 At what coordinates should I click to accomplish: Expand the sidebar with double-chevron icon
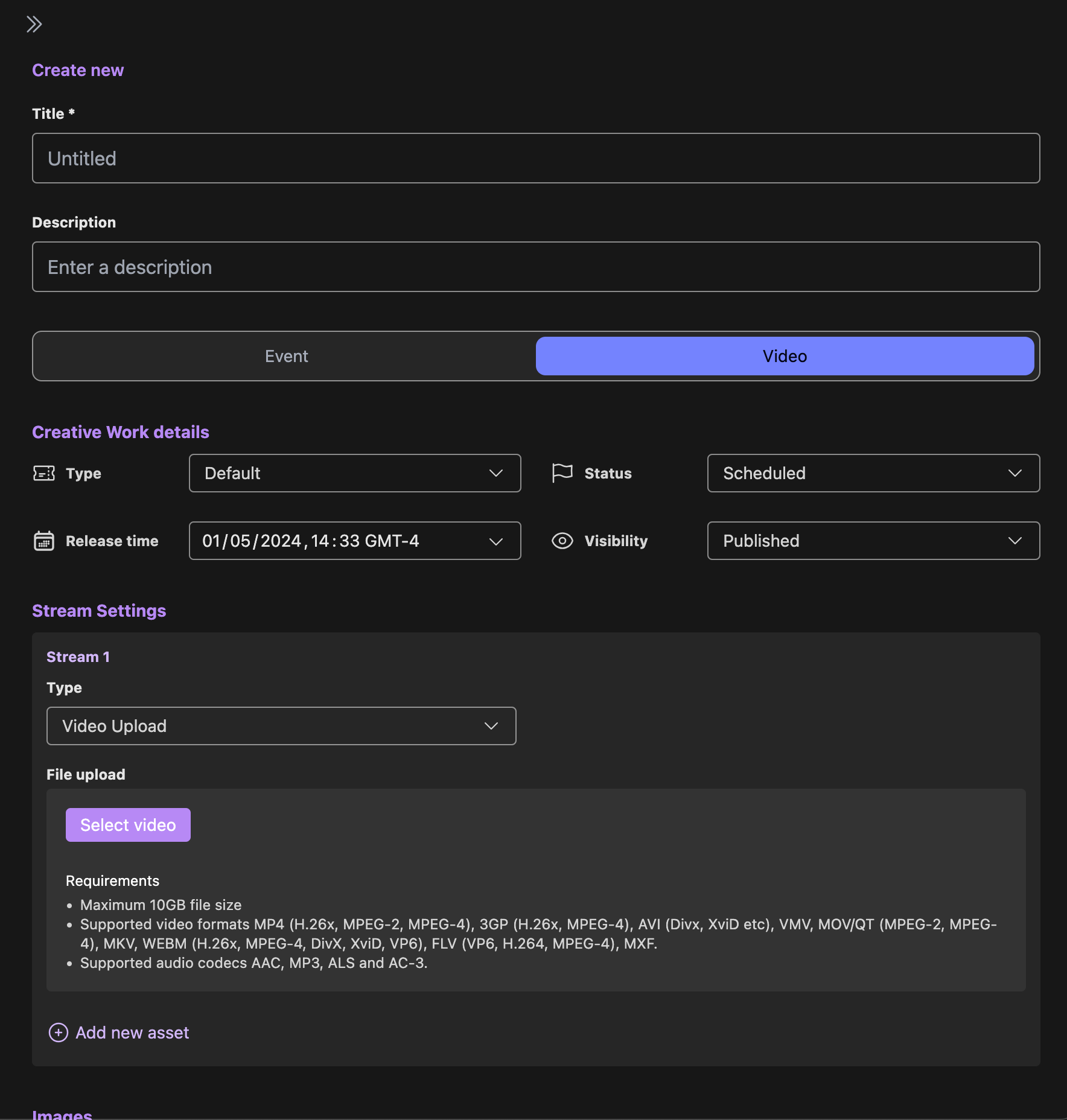point(34,24)
